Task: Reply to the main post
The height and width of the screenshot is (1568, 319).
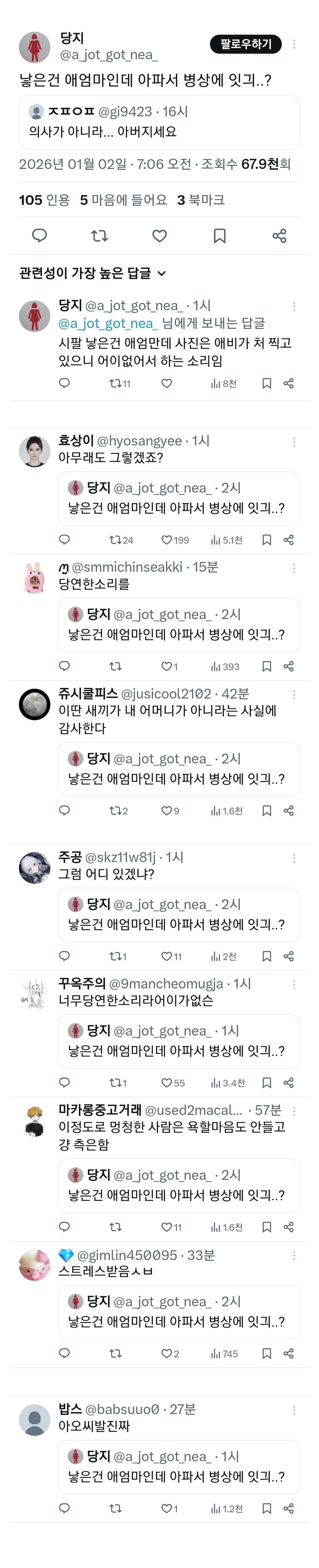Action: tap(40, 235)
